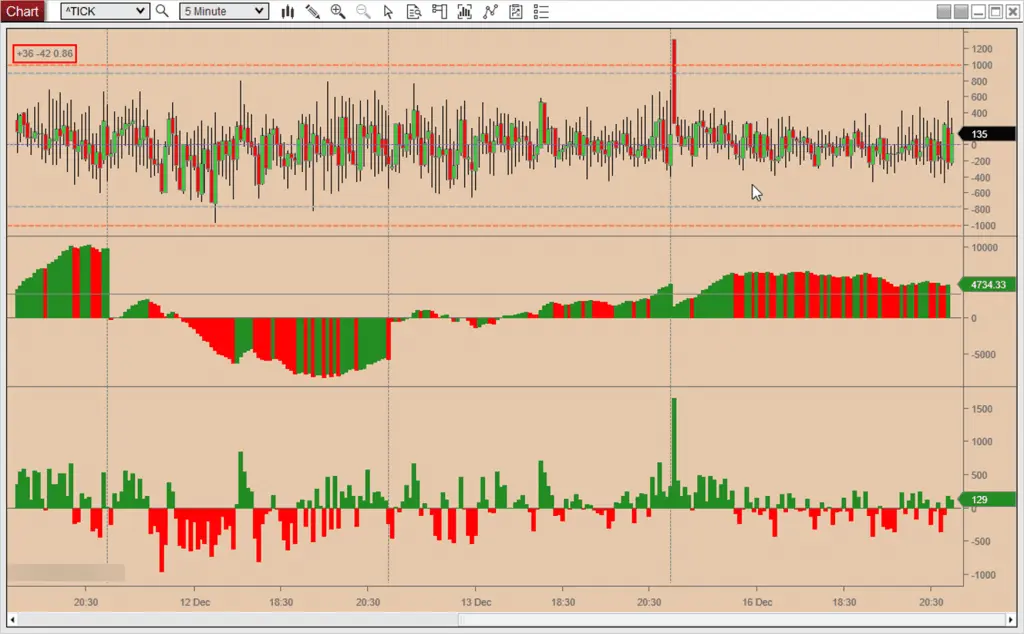Choose the cursor pointer tool
Viewport: 1024px width, 634px height.
[389, 12]
